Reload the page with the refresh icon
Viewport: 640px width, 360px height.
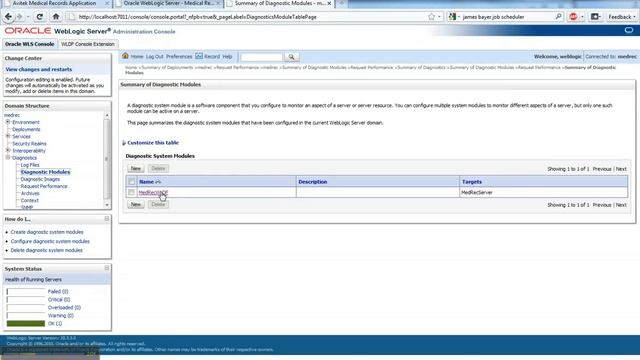[x=40, y=17]
